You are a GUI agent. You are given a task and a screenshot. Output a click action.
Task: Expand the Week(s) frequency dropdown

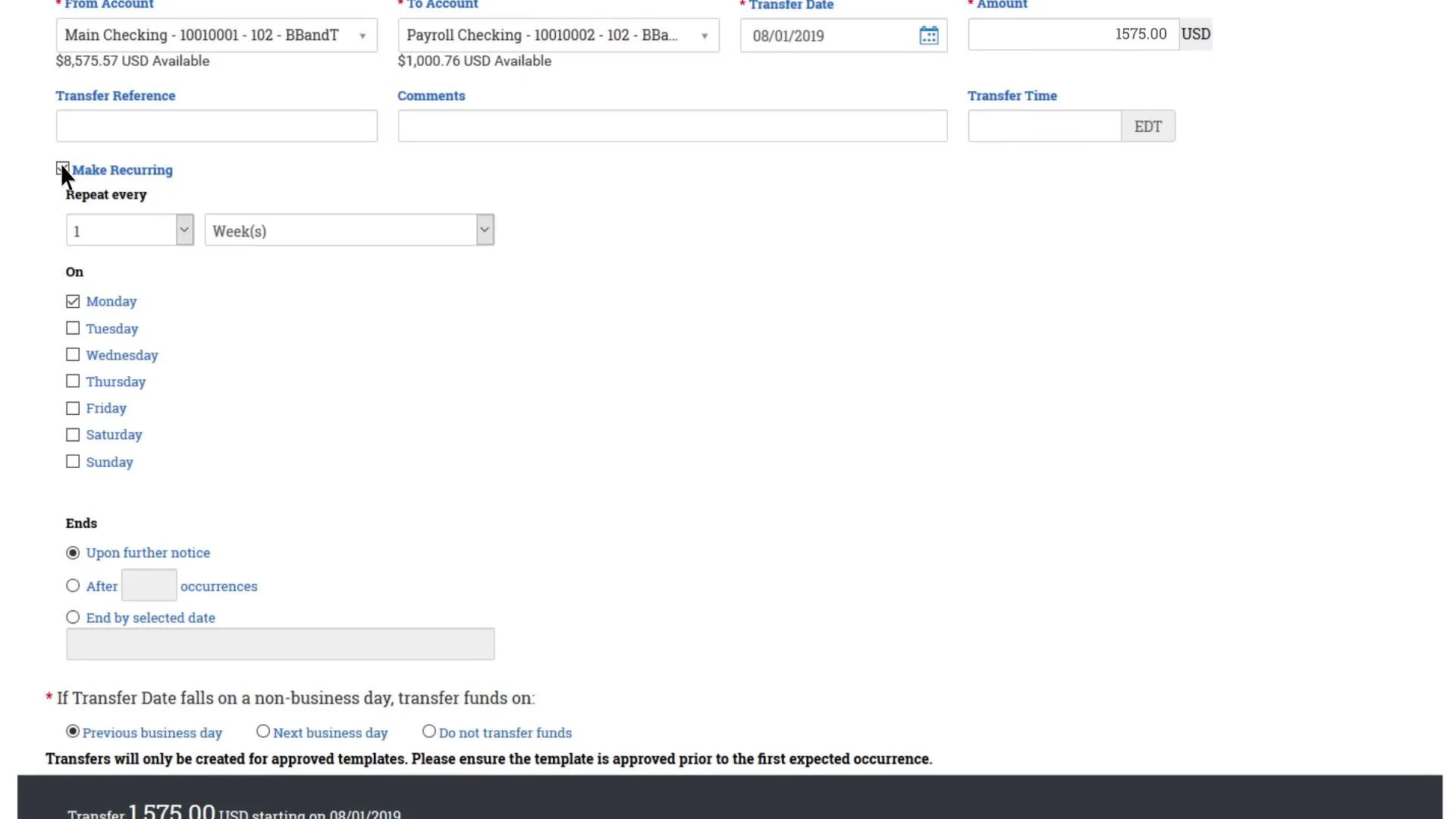pyautogui.click(x=349, y=231)
